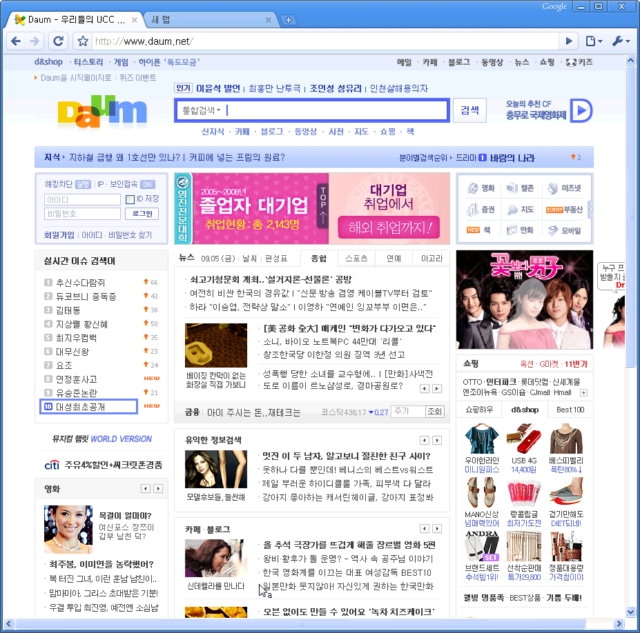This screenshot has height=633, width=640.
Task: Open the 만화 service icon
Action: (x=520, y=230)
